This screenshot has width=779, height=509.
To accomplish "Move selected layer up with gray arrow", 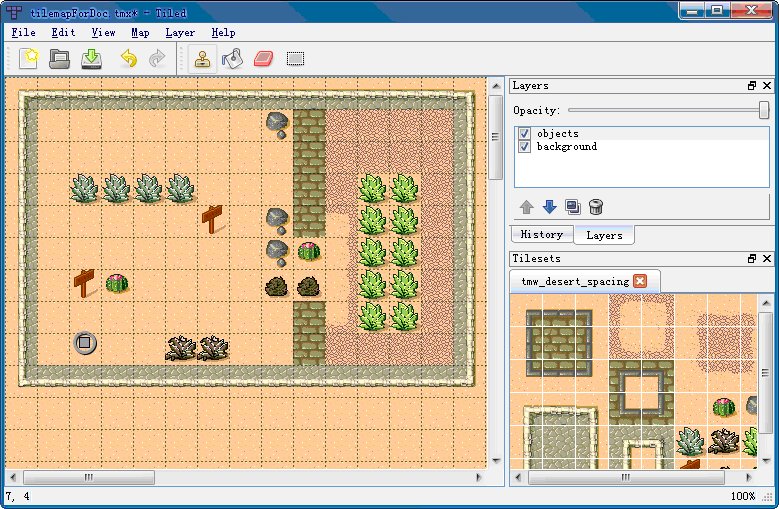I will pyautogui.click(x=526, y=207).
